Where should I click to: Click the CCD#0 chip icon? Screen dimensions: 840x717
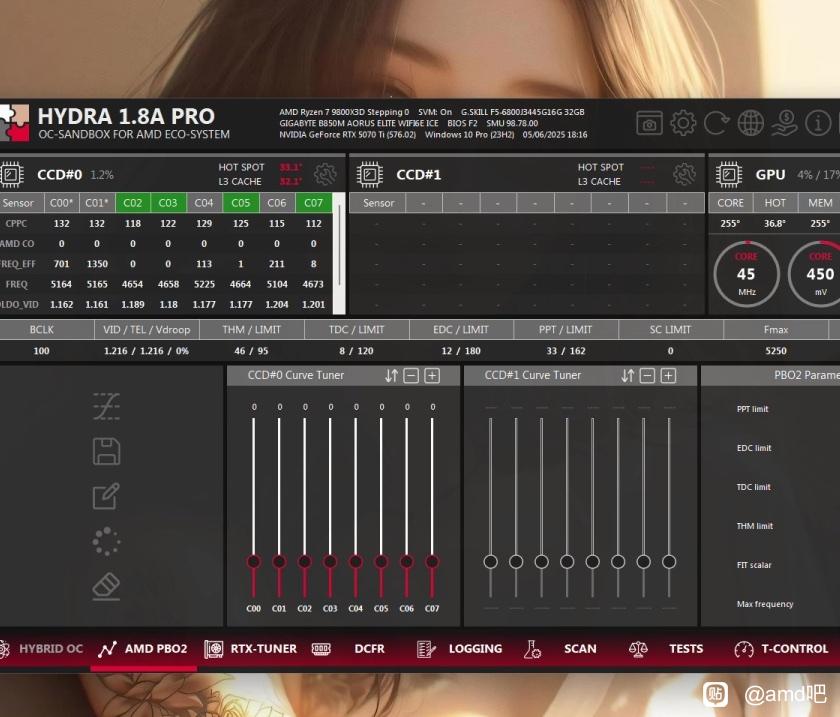click(12, 175)
